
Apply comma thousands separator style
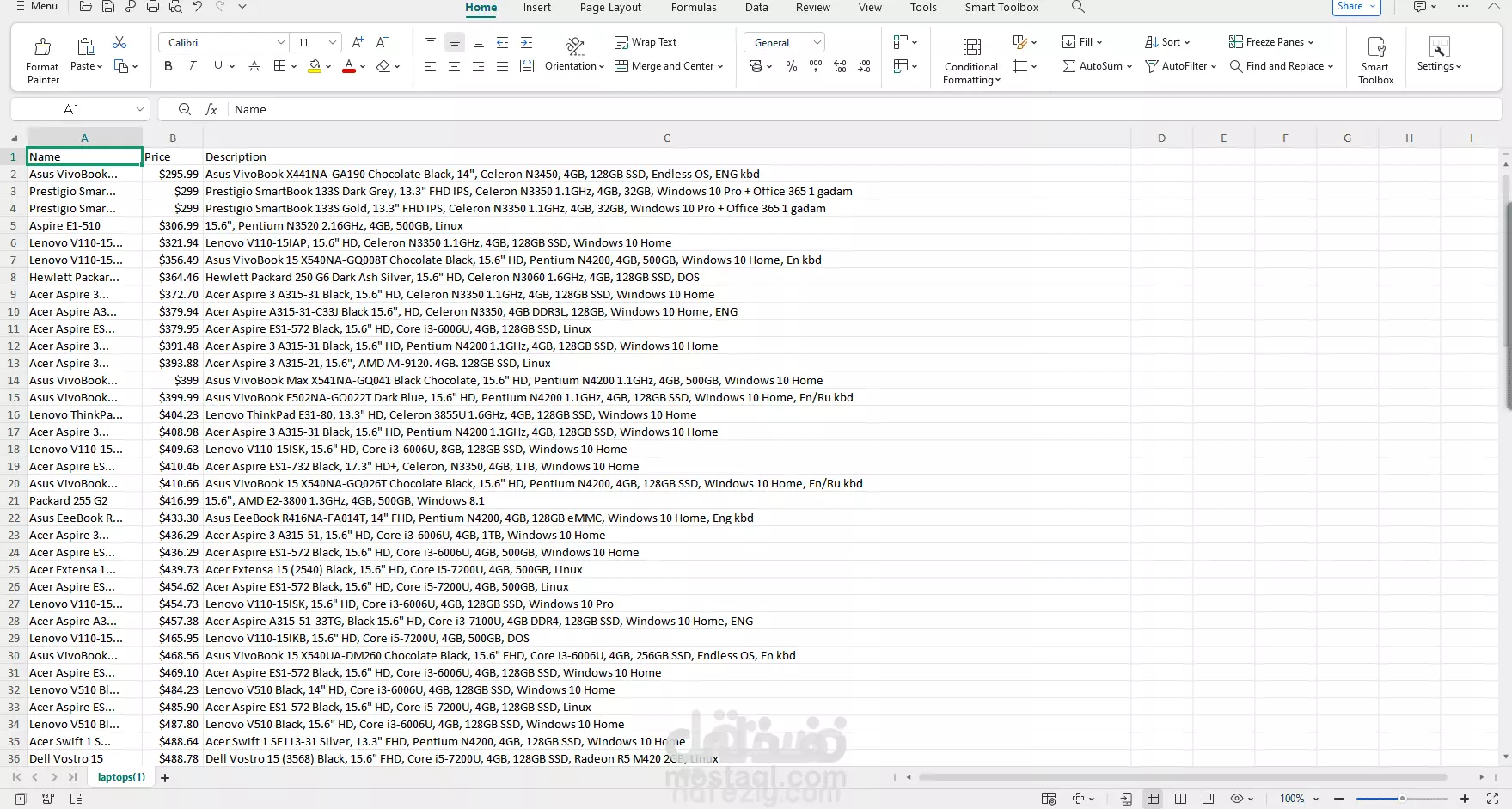(x=816, y=66)
